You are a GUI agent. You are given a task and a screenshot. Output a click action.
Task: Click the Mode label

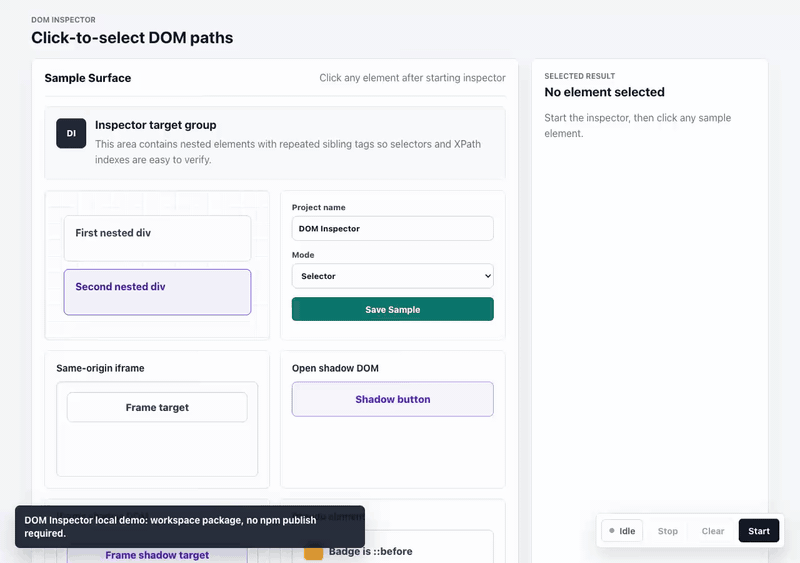303,255
